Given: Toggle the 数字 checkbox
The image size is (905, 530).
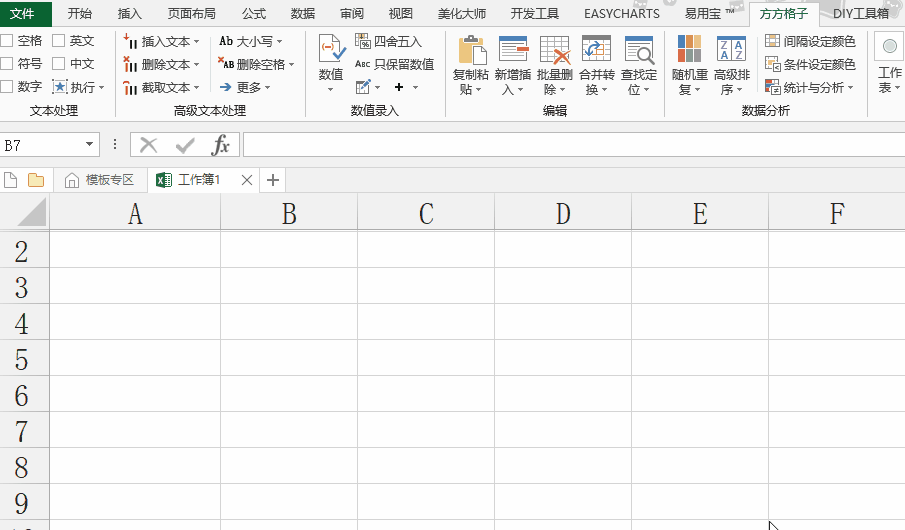Looking at the screenshot, I should 7,87.
